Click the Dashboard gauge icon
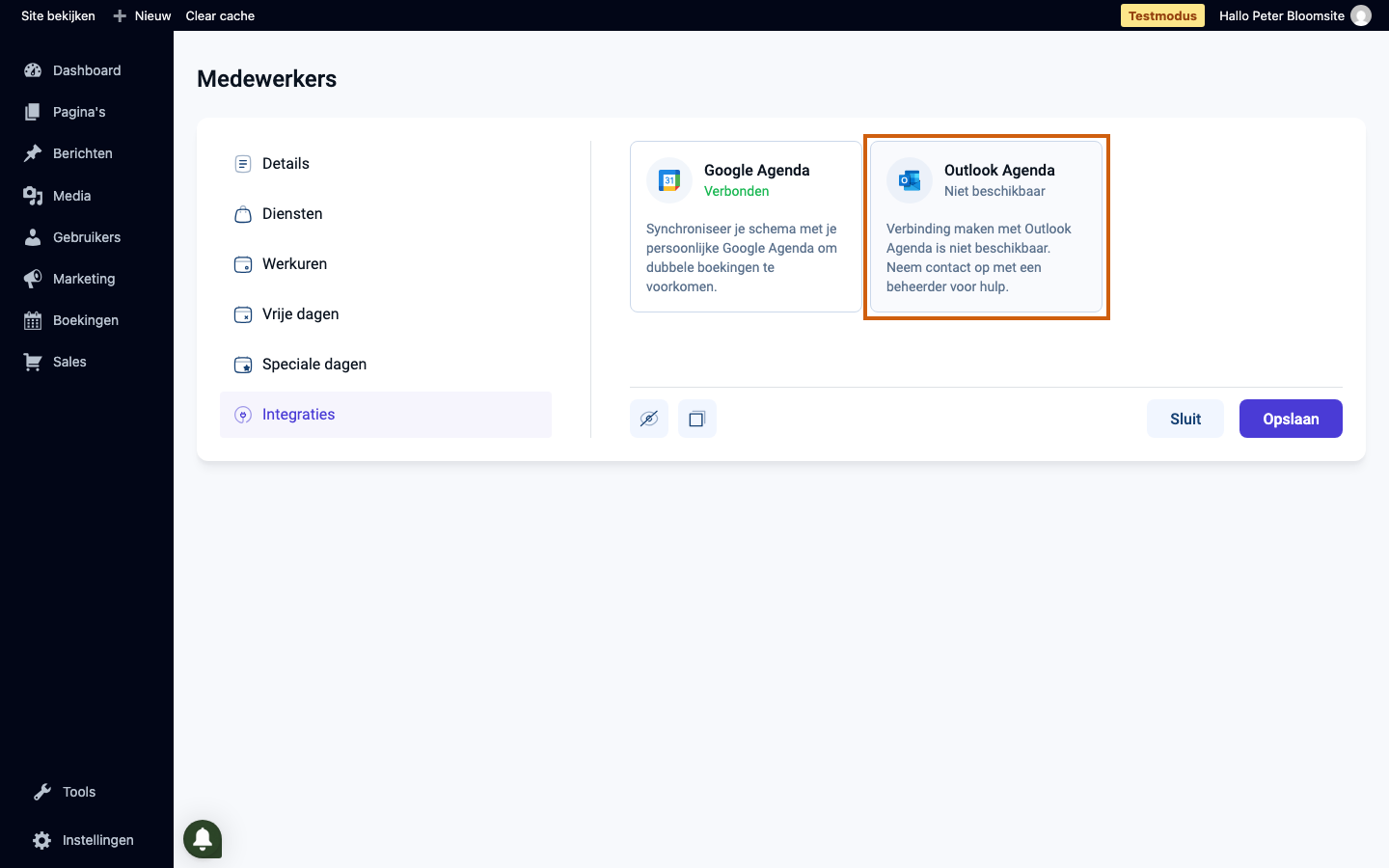Screen dimensions: 1389x868 [x=33, y=70]
